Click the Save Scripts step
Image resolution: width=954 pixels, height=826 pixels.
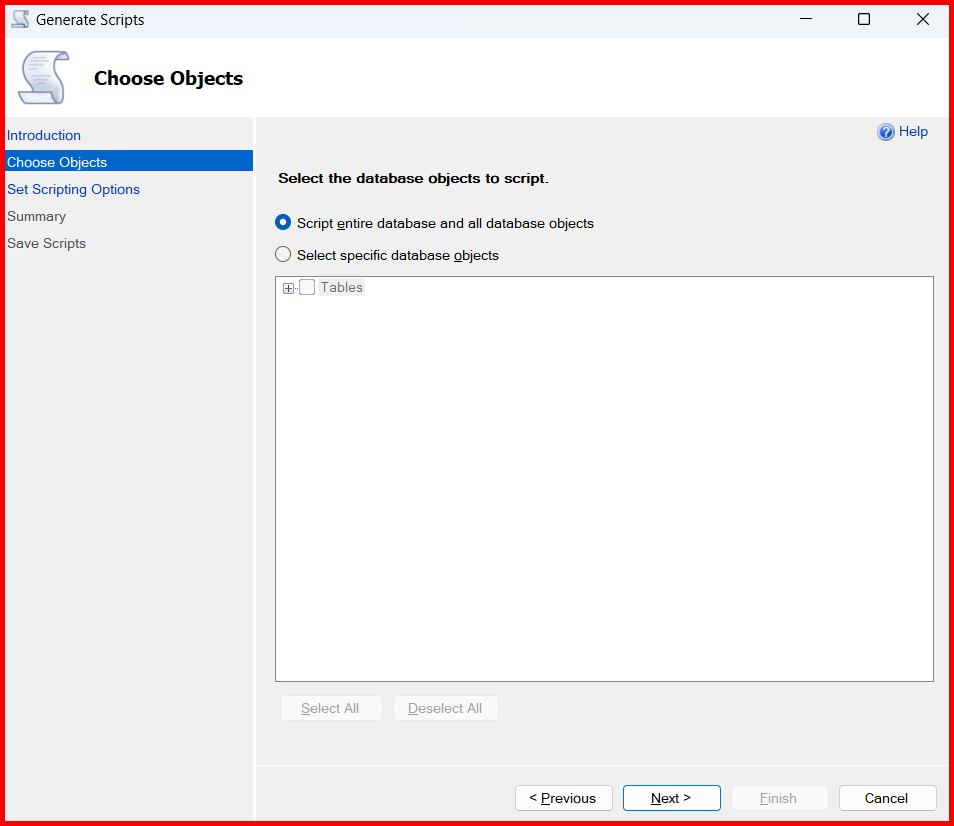point(46,243)
